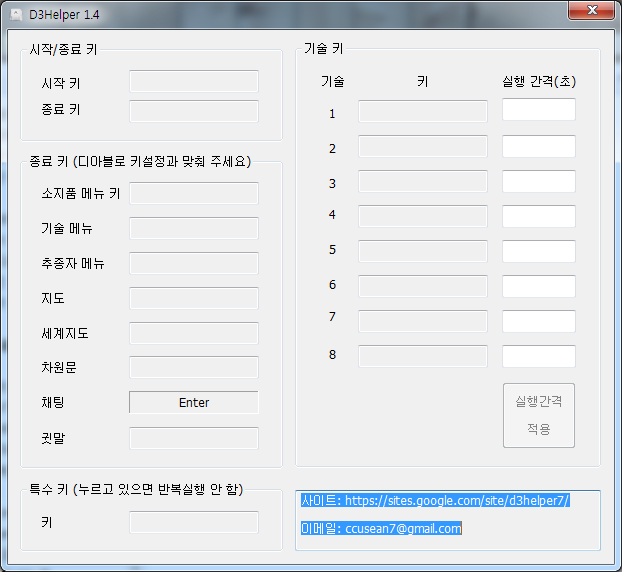Viewport: 622px width, 572px height.
Task: Set interval box for skill 4
Action: (539, 216)
